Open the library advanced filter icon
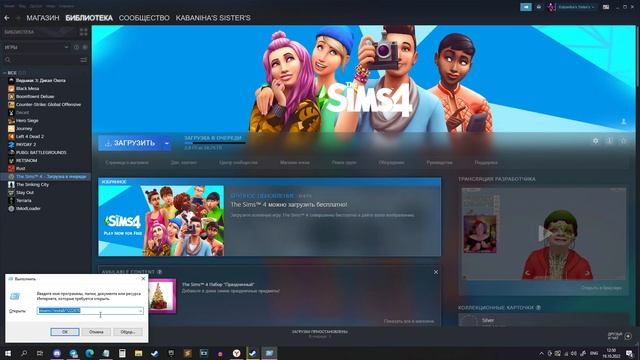Screen dimensions: 640x360 coord(84,60)
